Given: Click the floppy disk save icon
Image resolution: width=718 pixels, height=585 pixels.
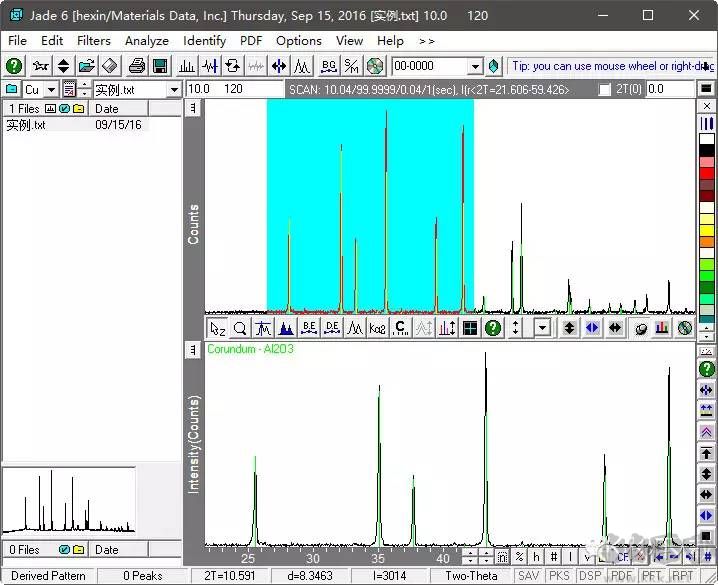Looking at the screenshot, I should pyautogui.click(x=159, y=66).
